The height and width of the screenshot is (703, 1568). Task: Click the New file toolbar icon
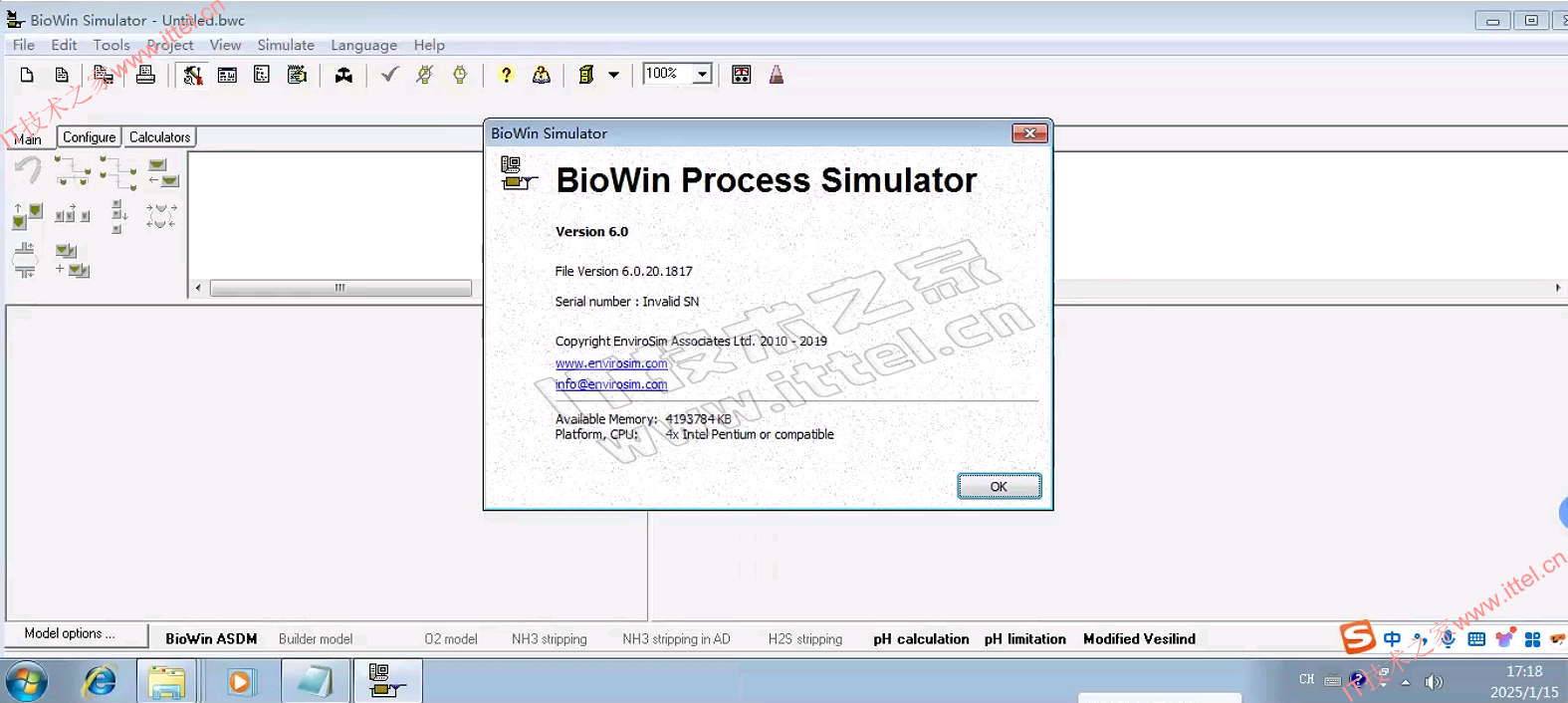27,75
